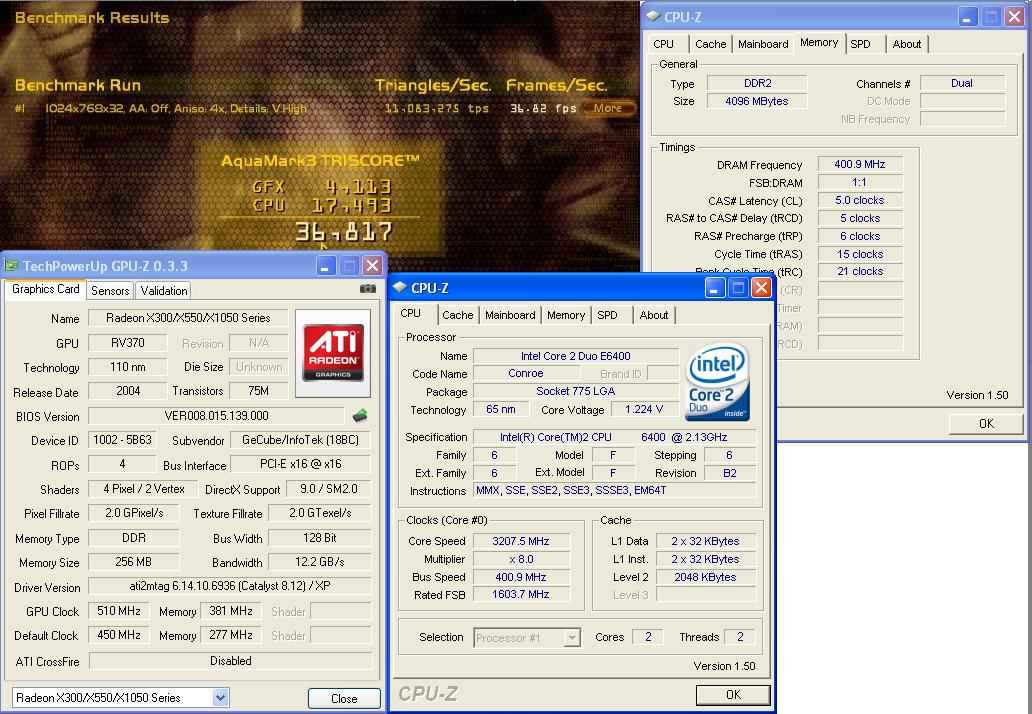Open the CPU tab in back CPU-Z window
The height and width of the screenshot is (714, 1032).
click(663, 44)
